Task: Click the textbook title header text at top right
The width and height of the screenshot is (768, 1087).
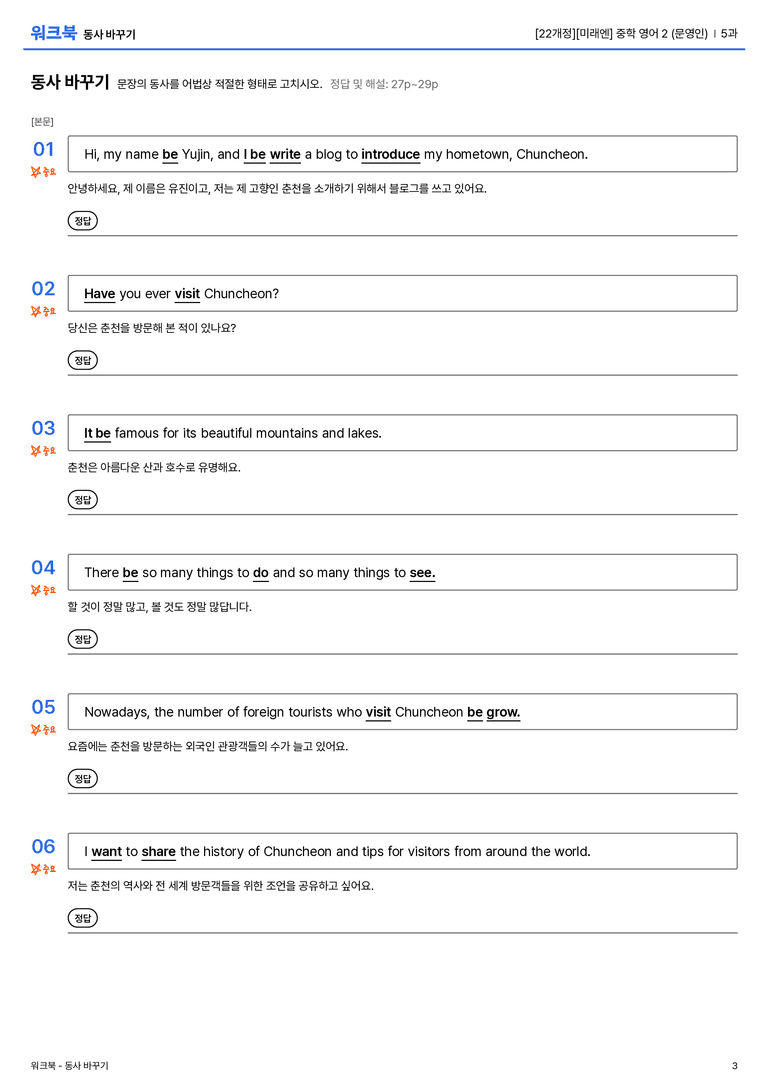Action: 636,33
